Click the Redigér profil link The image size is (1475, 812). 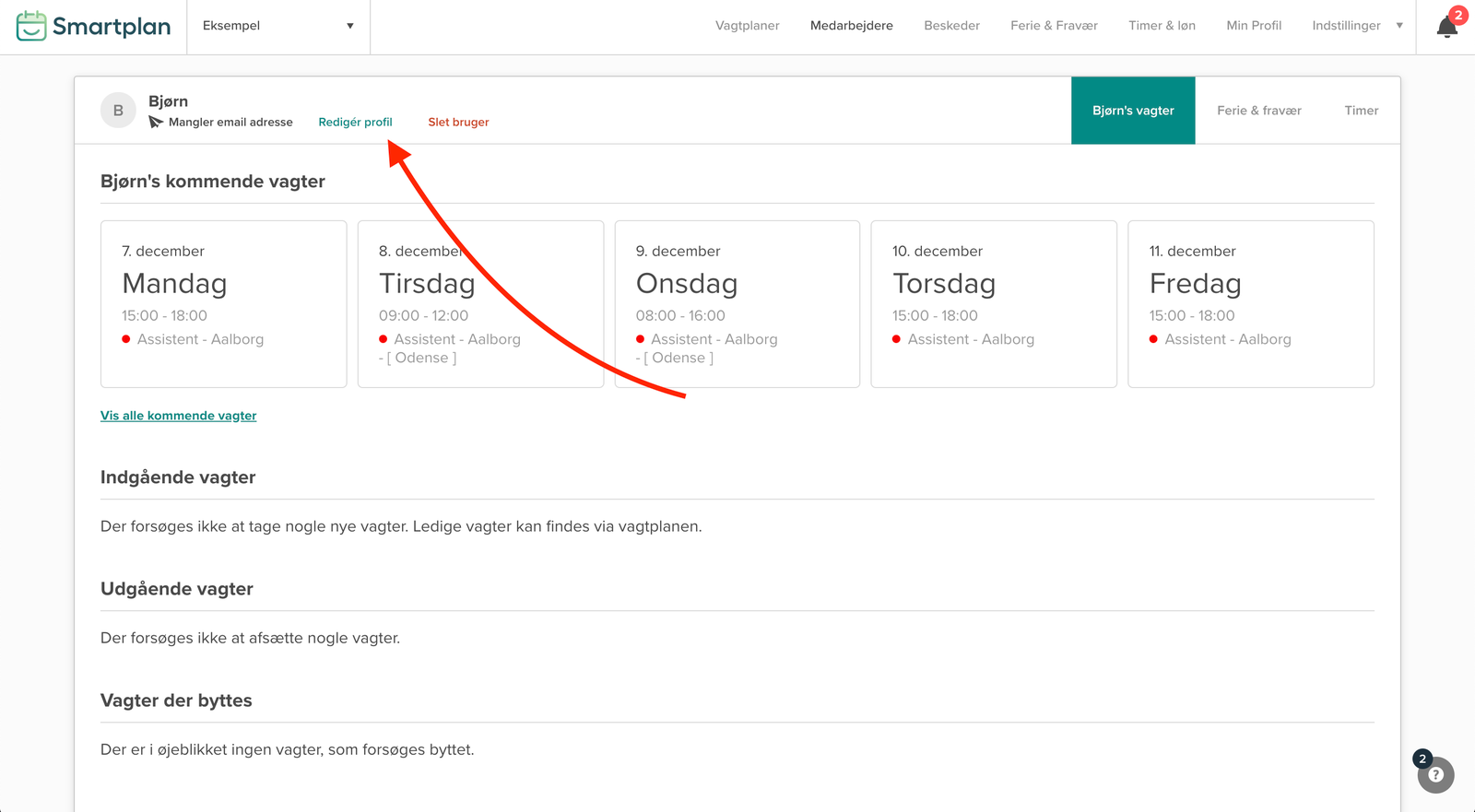[355, 122]
